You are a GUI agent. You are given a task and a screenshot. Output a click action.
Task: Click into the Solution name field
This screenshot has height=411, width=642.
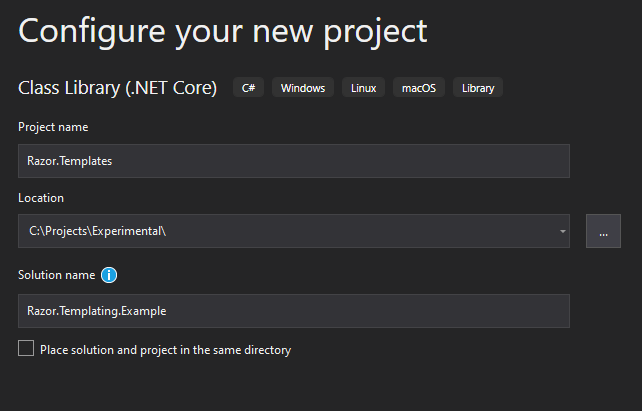pos(294,311)
